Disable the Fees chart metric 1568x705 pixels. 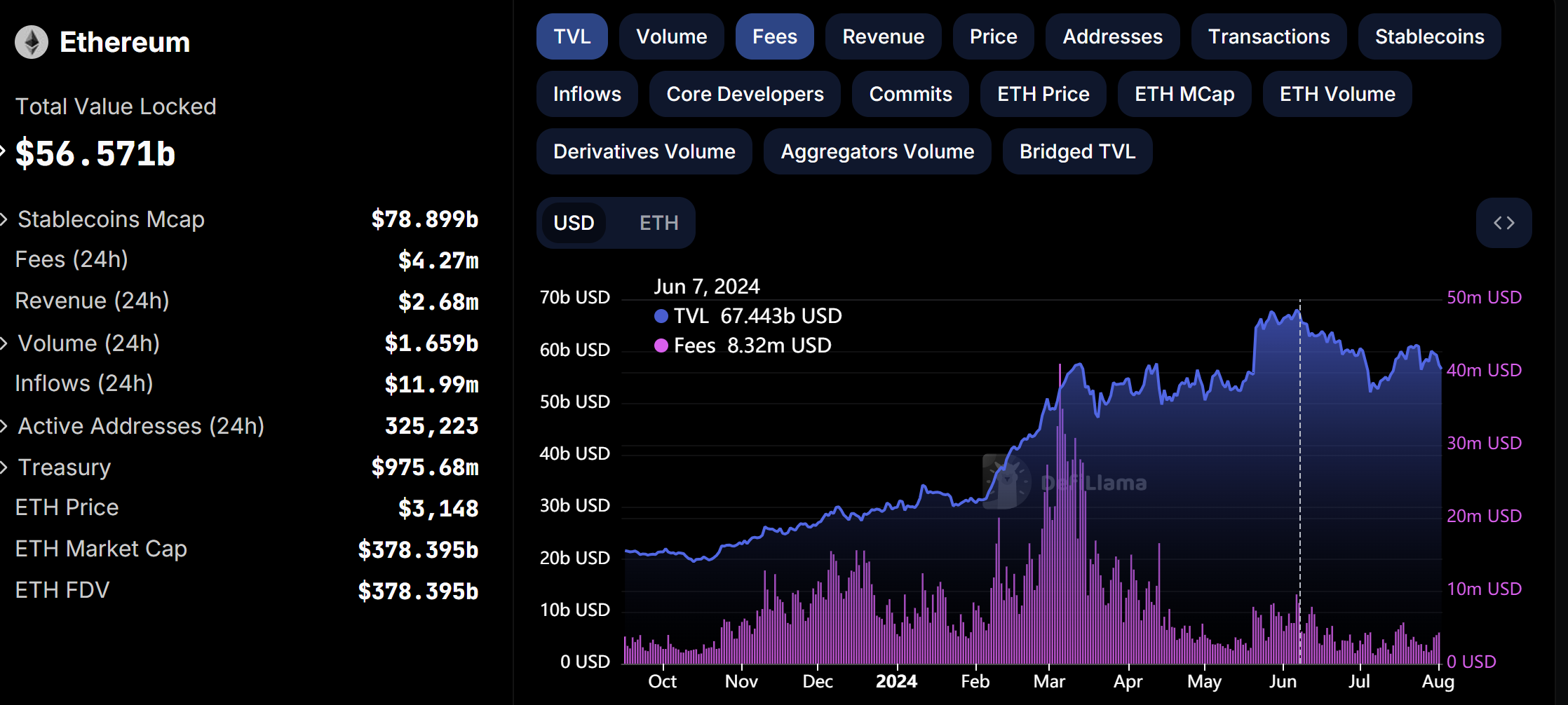[x=774, y=36]
